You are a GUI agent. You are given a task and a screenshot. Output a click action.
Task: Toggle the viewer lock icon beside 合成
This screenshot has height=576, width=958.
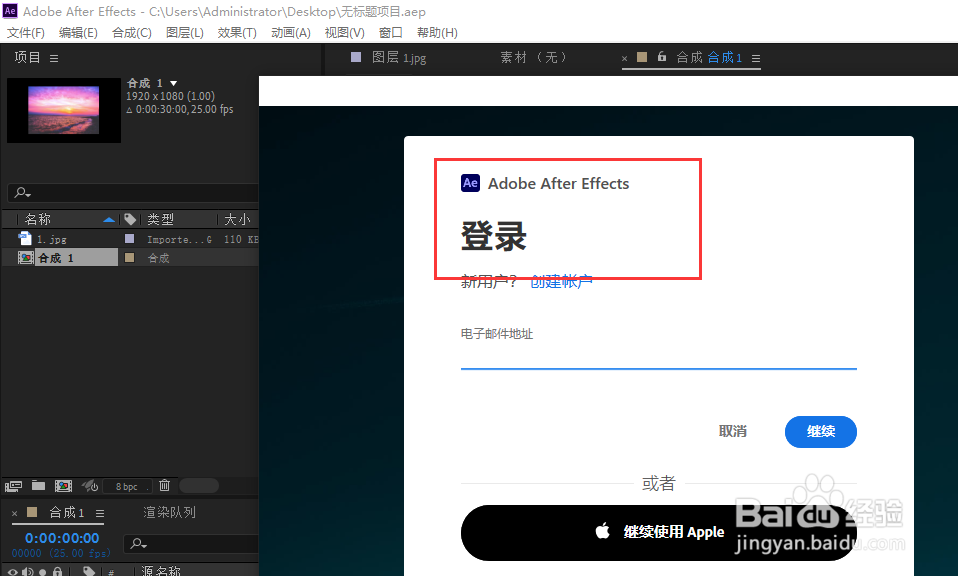[662, 57]
